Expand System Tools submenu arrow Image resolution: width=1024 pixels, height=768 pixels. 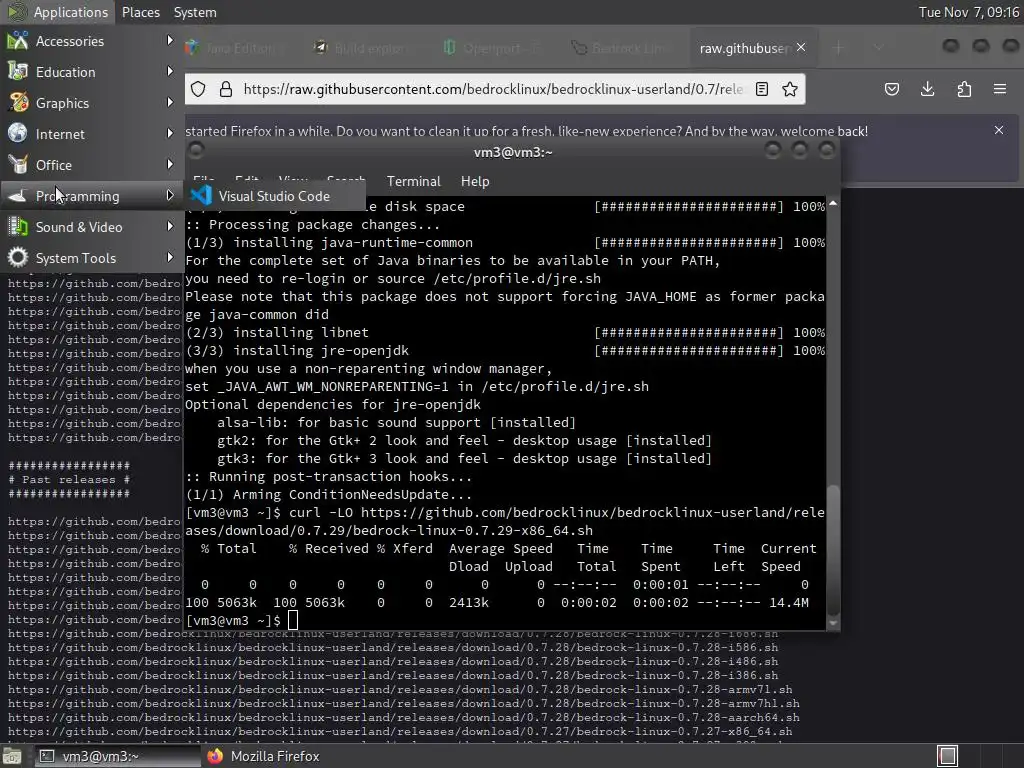(x=170, y=257)
